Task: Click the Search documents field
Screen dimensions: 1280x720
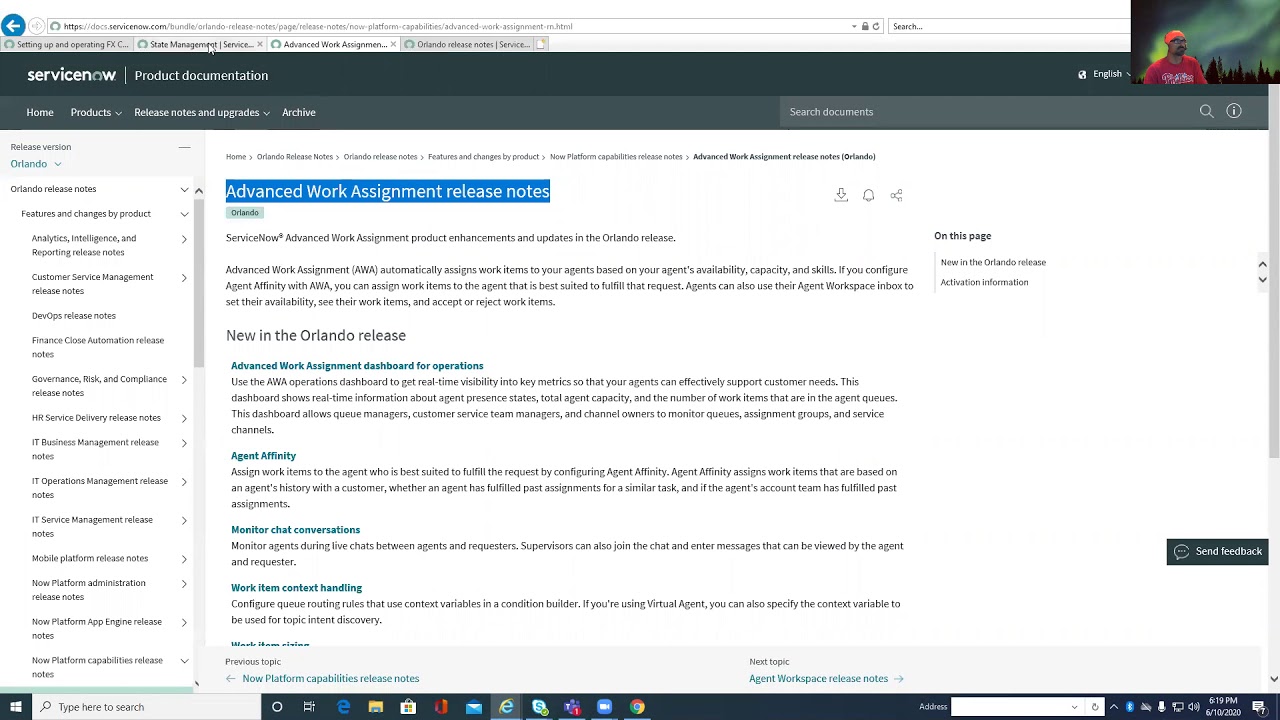Action: [x=985, y=112]
